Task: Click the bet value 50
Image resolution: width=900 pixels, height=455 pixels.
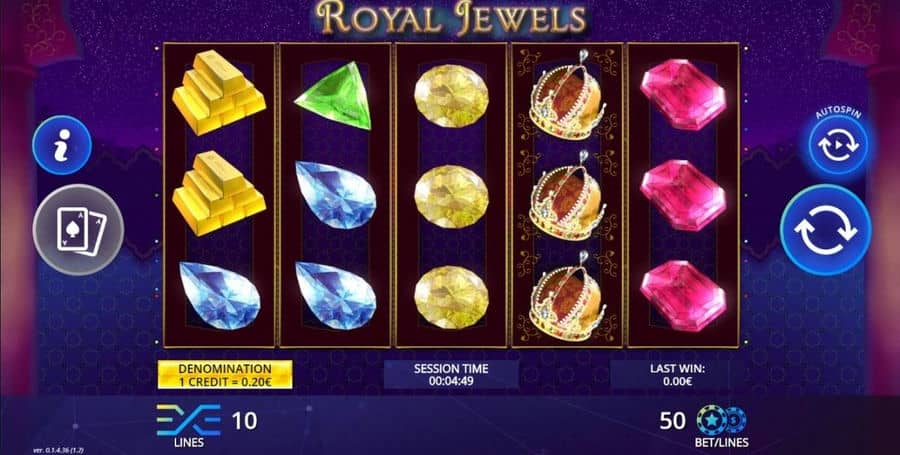Action: click(673, 421)
